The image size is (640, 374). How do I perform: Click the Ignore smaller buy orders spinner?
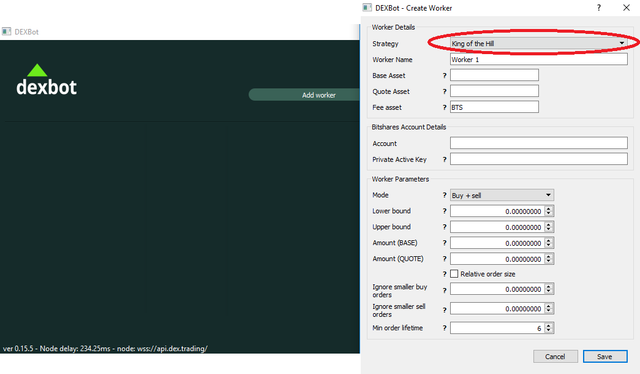coord(549,289)
